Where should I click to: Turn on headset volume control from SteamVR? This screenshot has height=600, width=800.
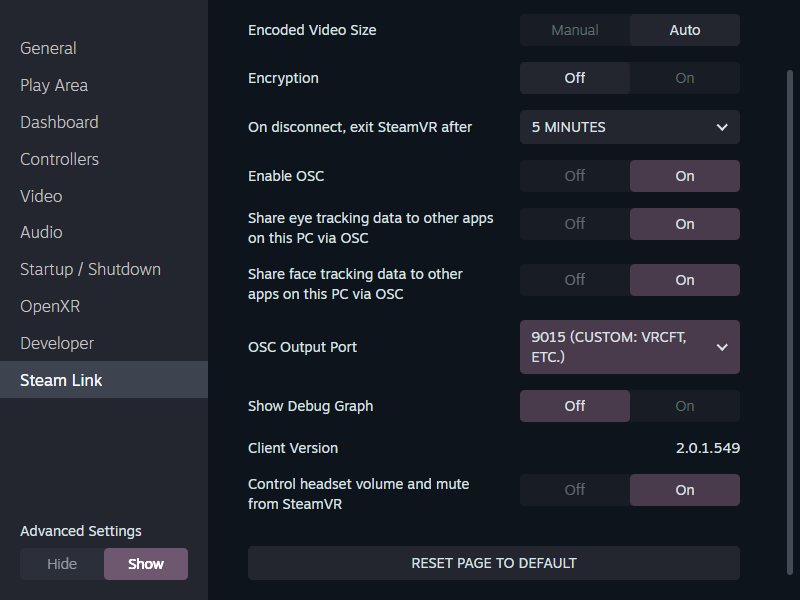coord(685,490)
